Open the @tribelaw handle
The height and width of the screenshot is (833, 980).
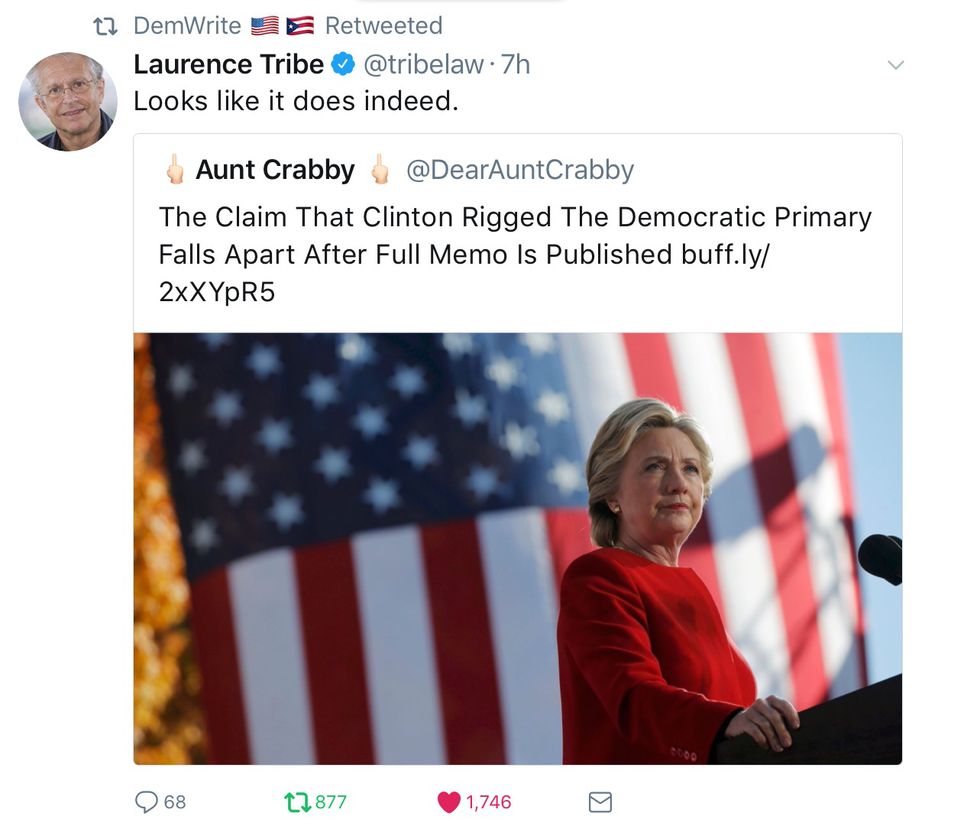[x=423, y=64]
